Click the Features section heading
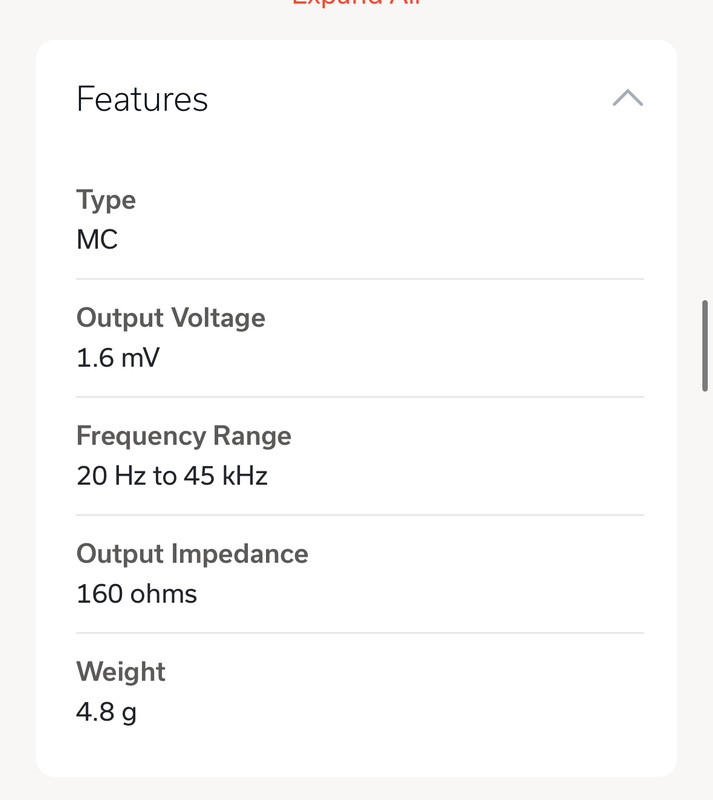 click(142, 99)
